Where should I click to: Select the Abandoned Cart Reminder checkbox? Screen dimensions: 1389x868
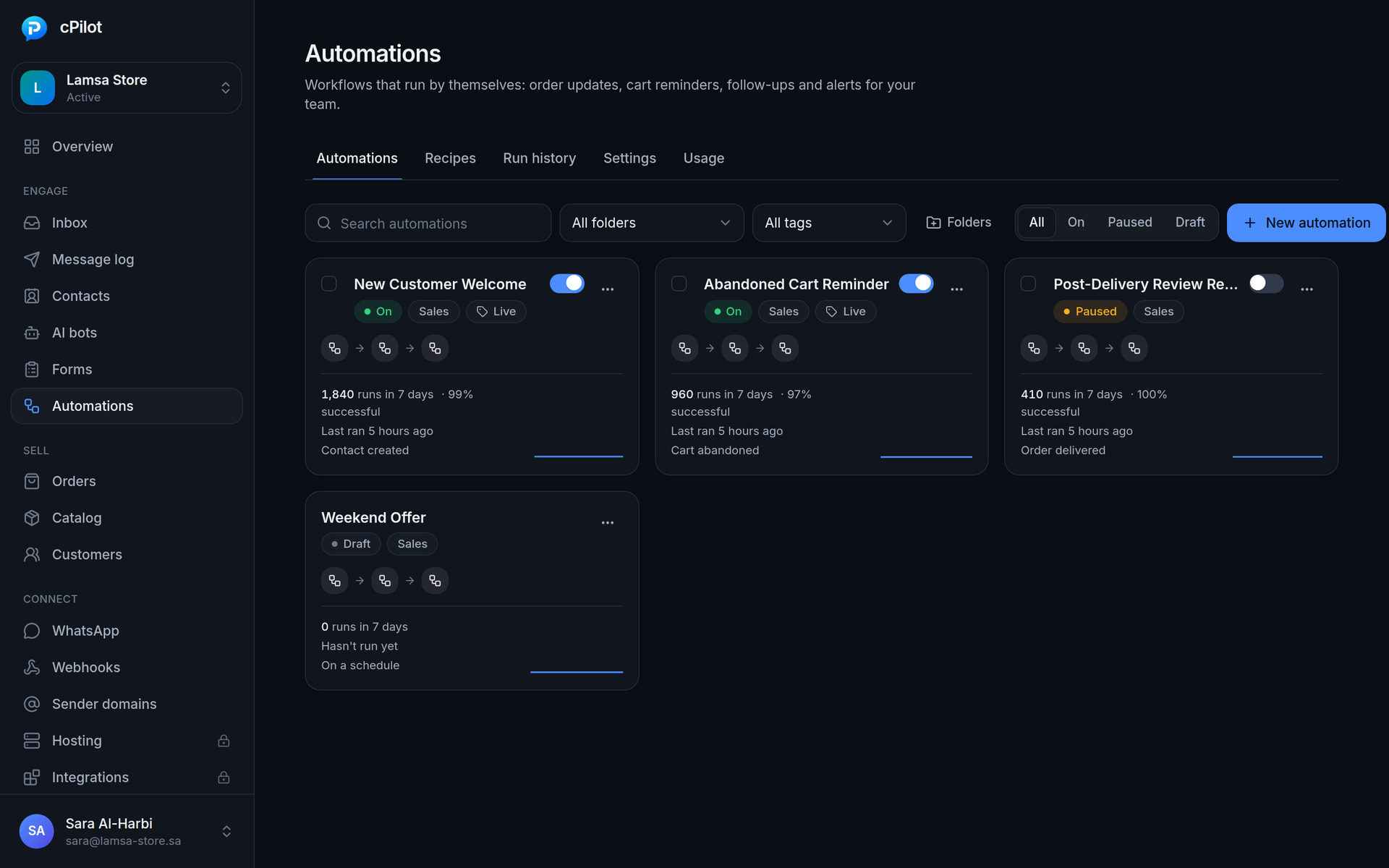coord(679,284)
